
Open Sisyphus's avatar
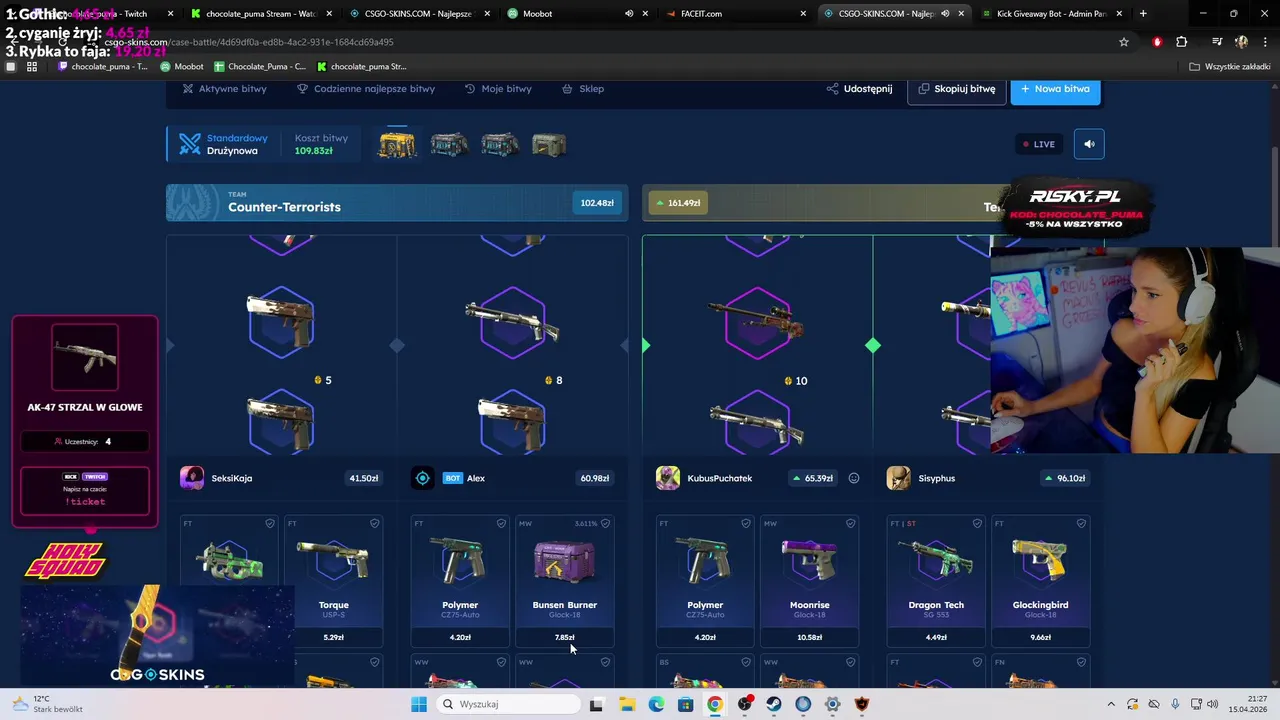pyautogui.click(x=899, y=478)
